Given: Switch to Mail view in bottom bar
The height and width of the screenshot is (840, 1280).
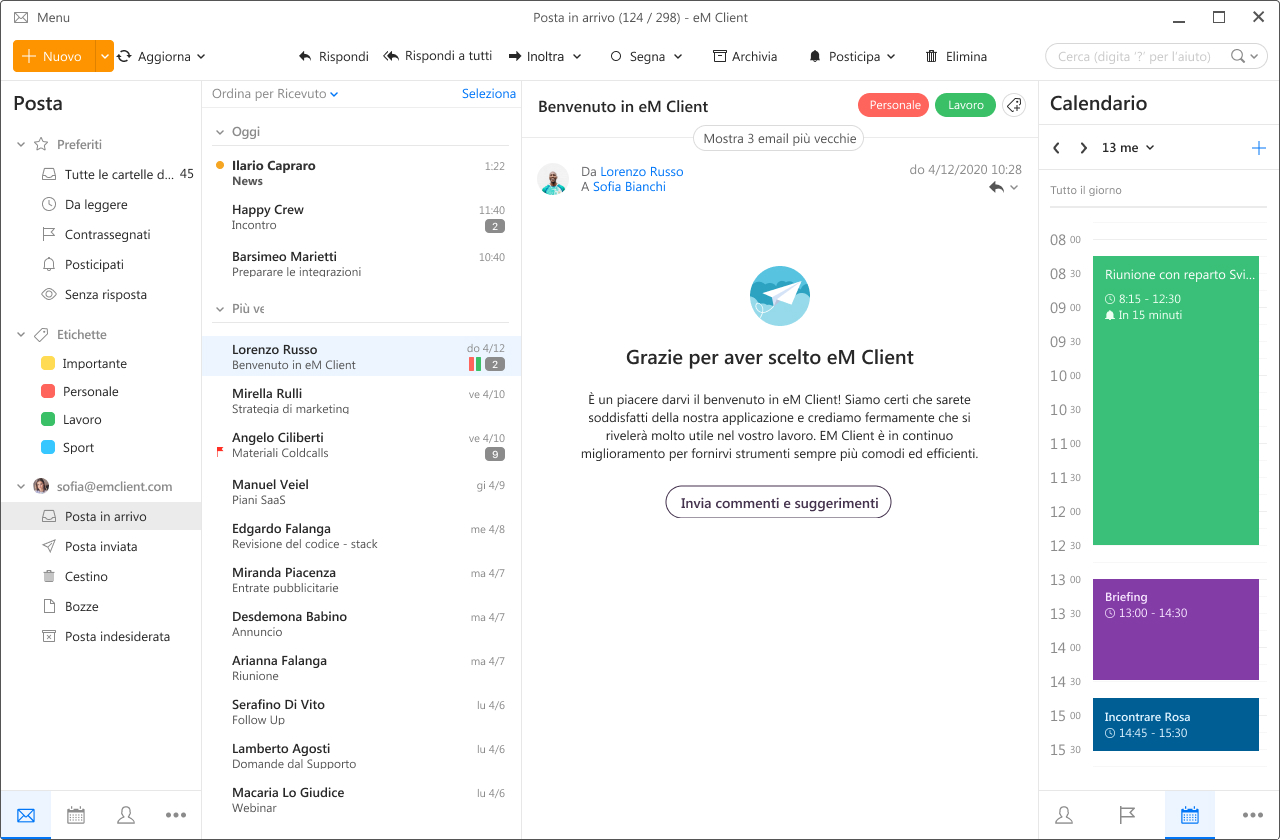Looking at the screenshot, I should click(26, 815).
